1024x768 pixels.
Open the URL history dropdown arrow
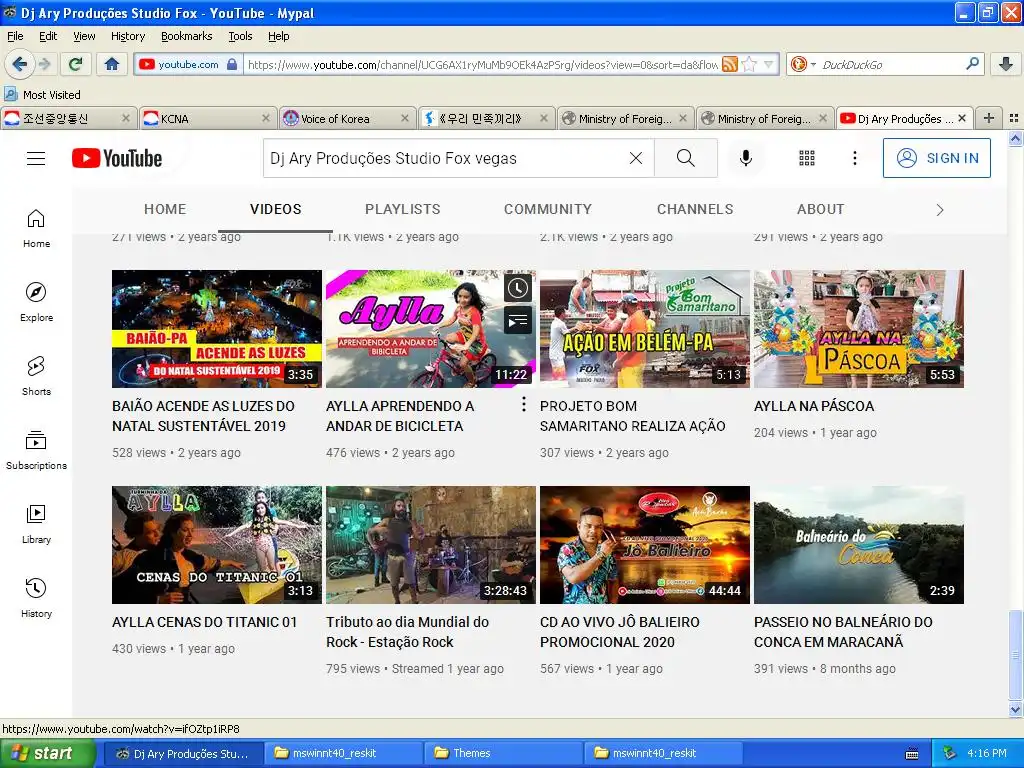(x=769, y=64)
